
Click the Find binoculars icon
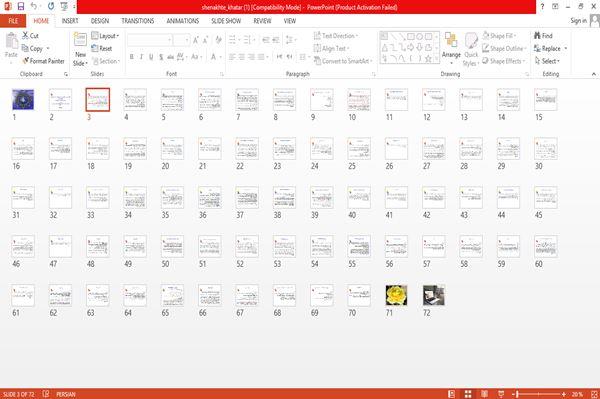[537, 36]
